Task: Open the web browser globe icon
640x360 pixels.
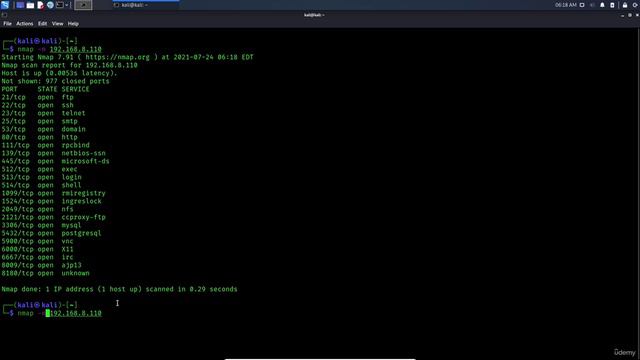Action: (x=50, y=5)
